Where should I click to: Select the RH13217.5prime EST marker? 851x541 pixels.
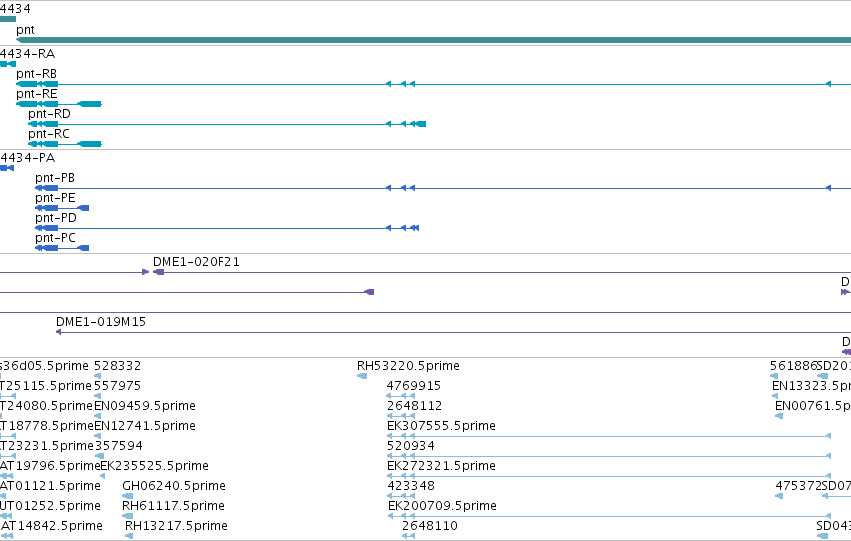click(x=129, y=536)
